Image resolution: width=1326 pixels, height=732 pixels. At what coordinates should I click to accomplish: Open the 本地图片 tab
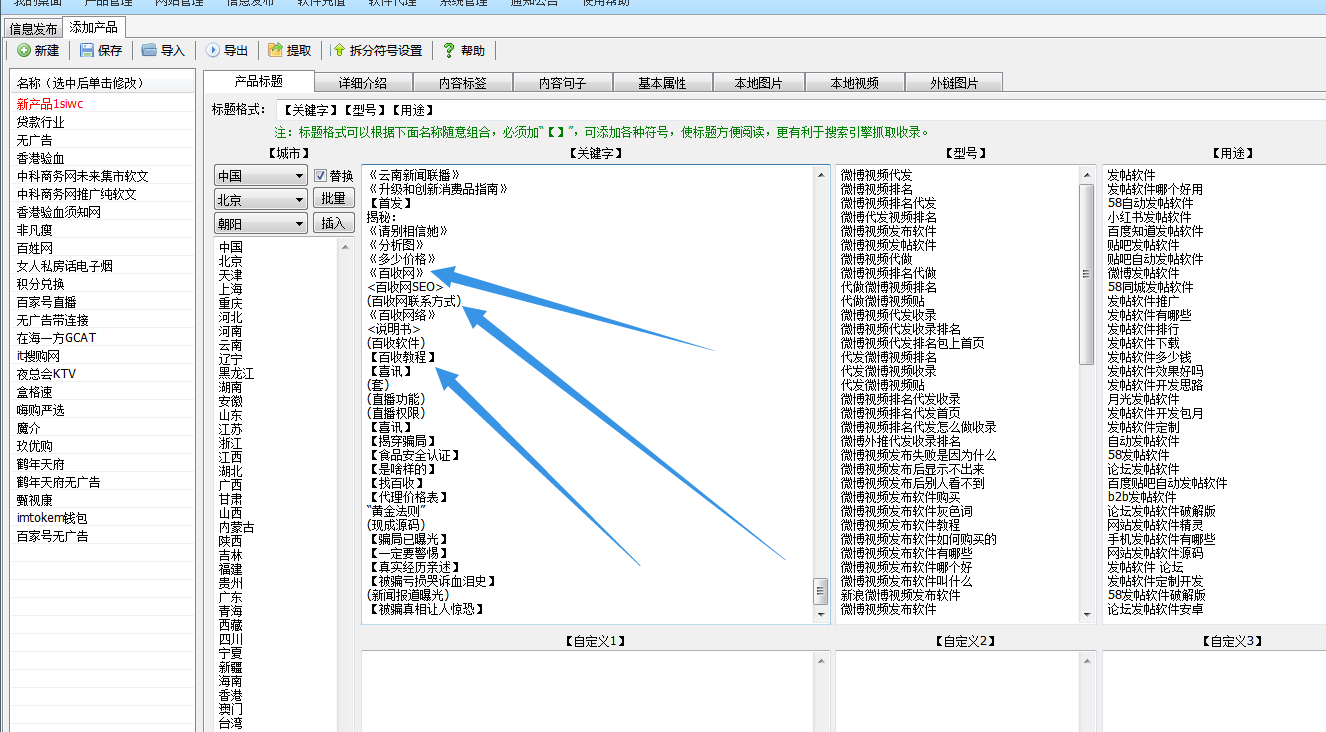pyautogui.click(x=759, y=83)
